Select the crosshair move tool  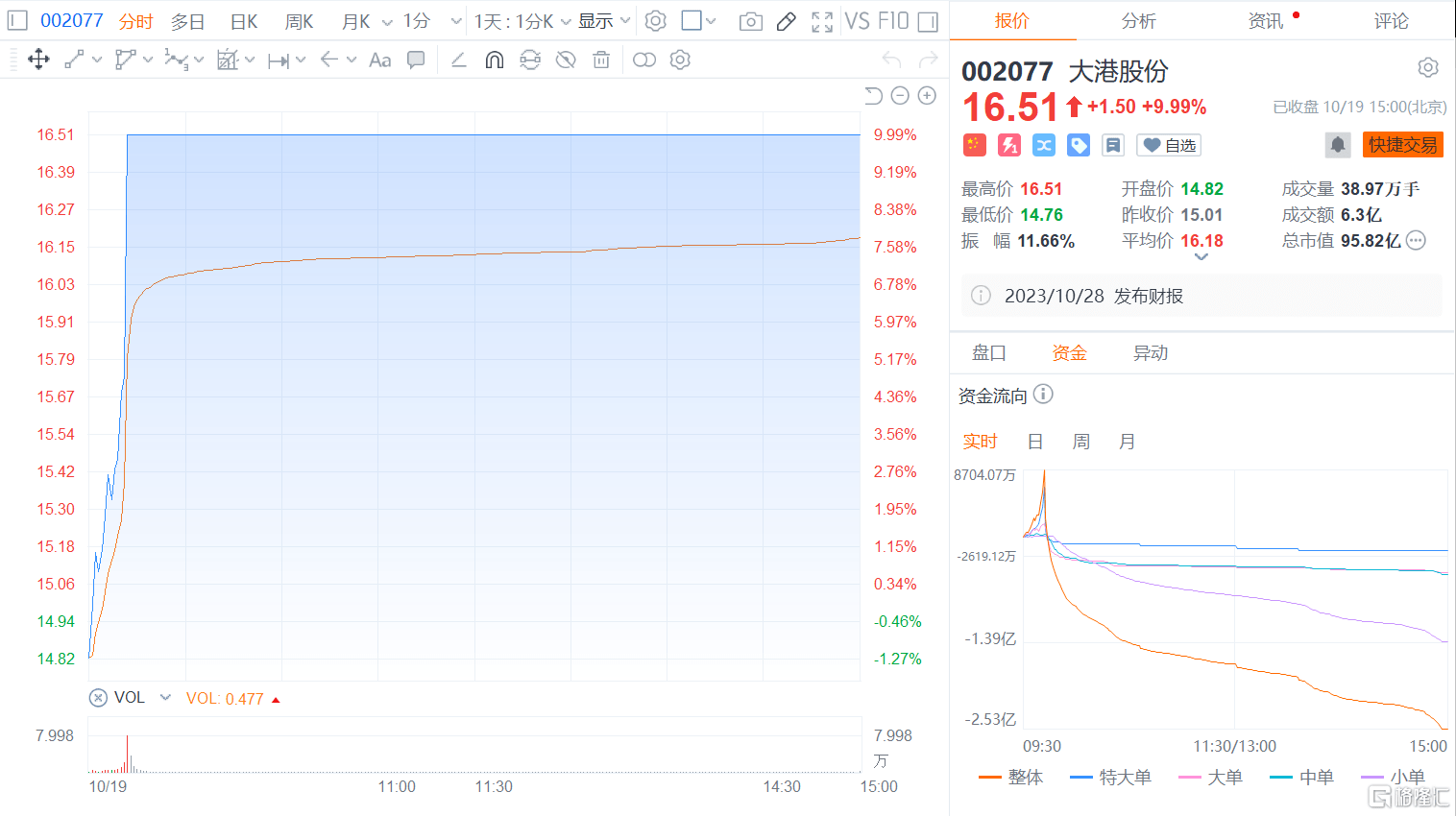[x=38, y=60]
